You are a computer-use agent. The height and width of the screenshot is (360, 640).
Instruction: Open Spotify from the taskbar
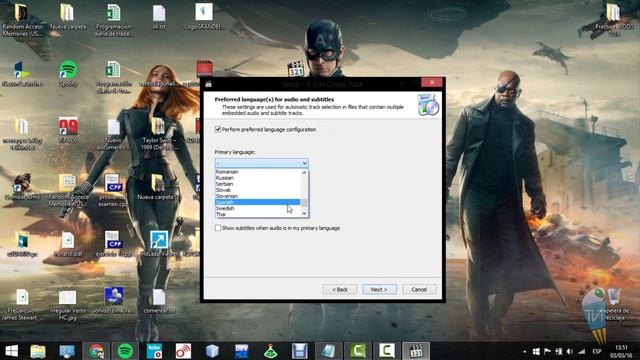[125, 351]
